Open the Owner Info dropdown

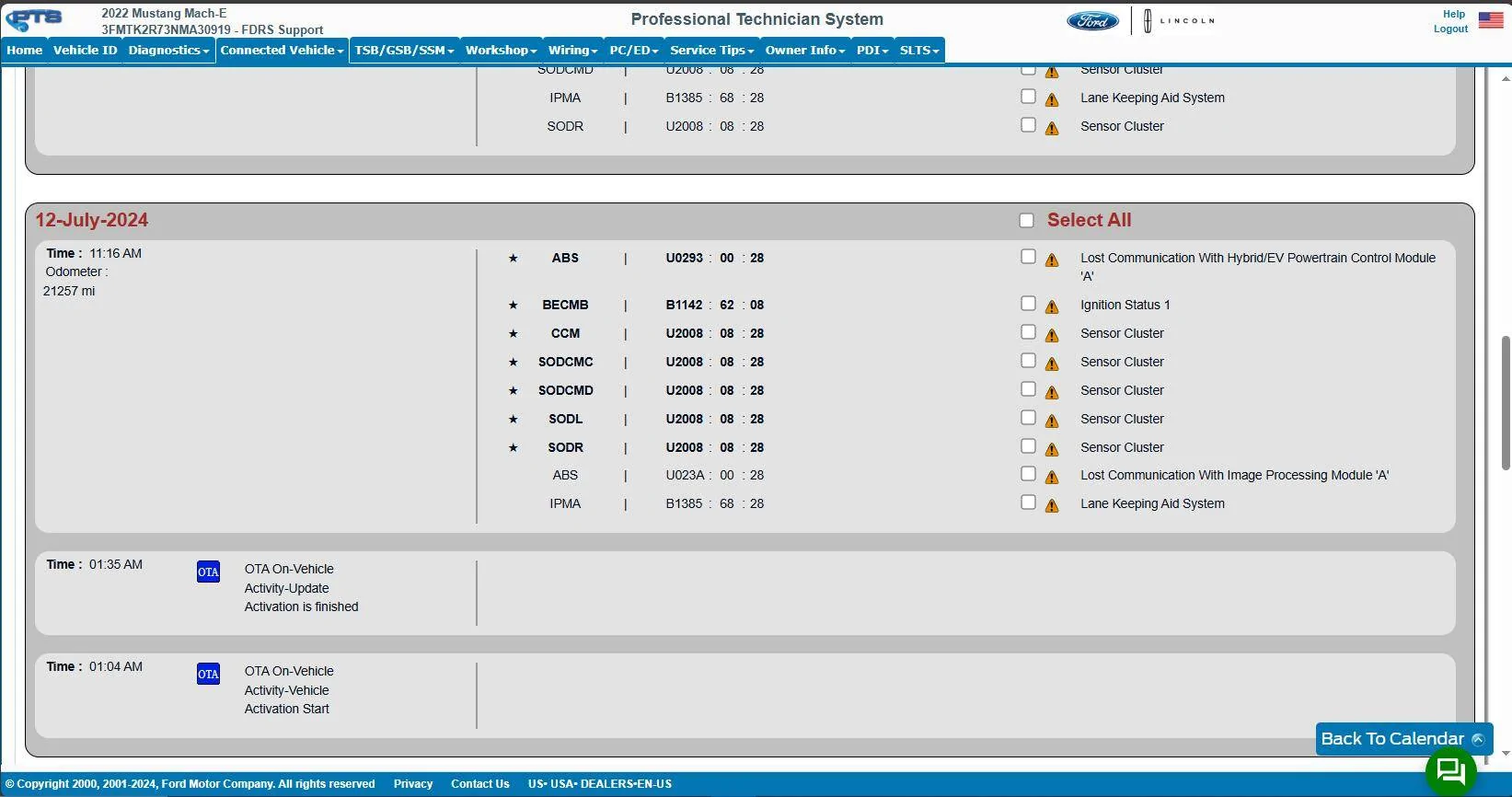(x=805, y=51)
